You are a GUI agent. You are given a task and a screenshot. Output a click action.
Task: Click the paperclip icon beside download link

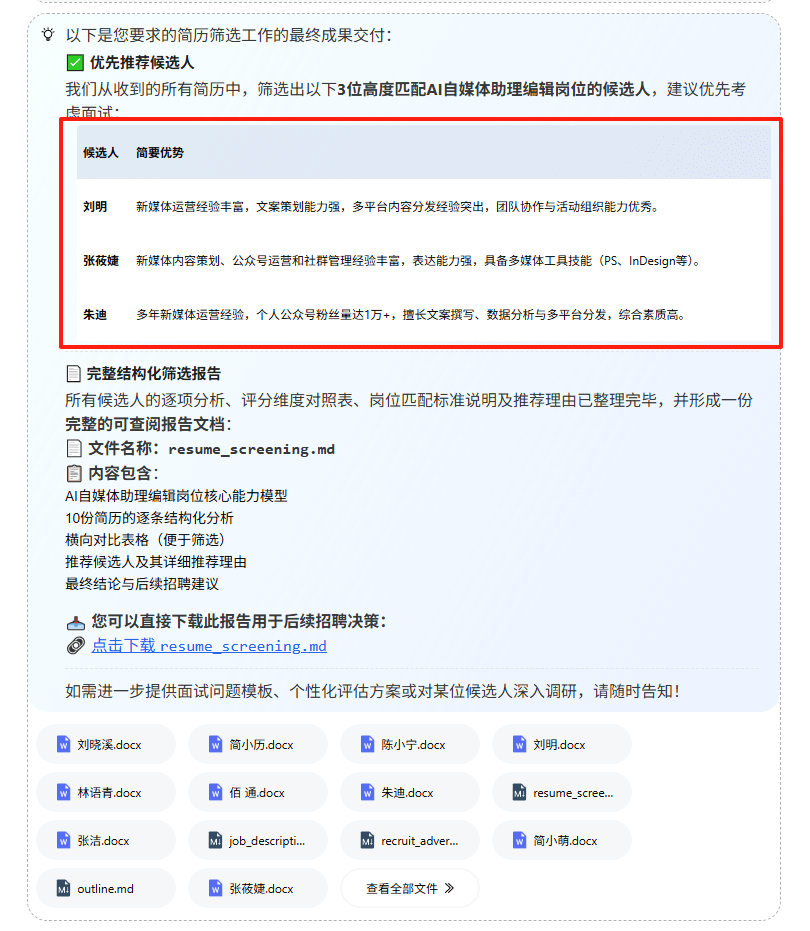pos(74,646)
